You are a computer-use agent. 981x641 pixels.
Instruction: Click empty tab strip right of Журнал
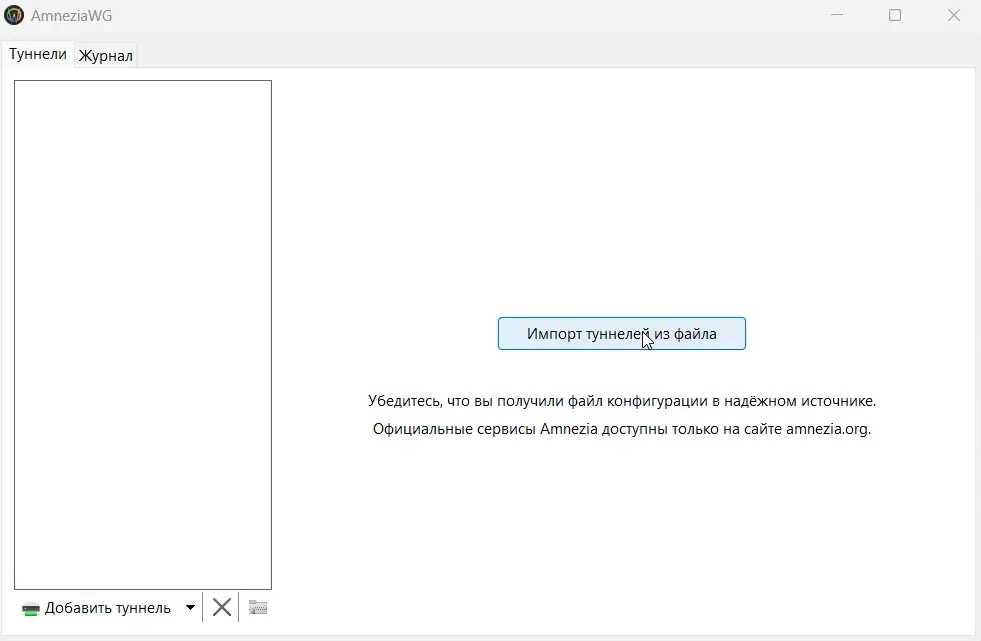tap(550, 55)
